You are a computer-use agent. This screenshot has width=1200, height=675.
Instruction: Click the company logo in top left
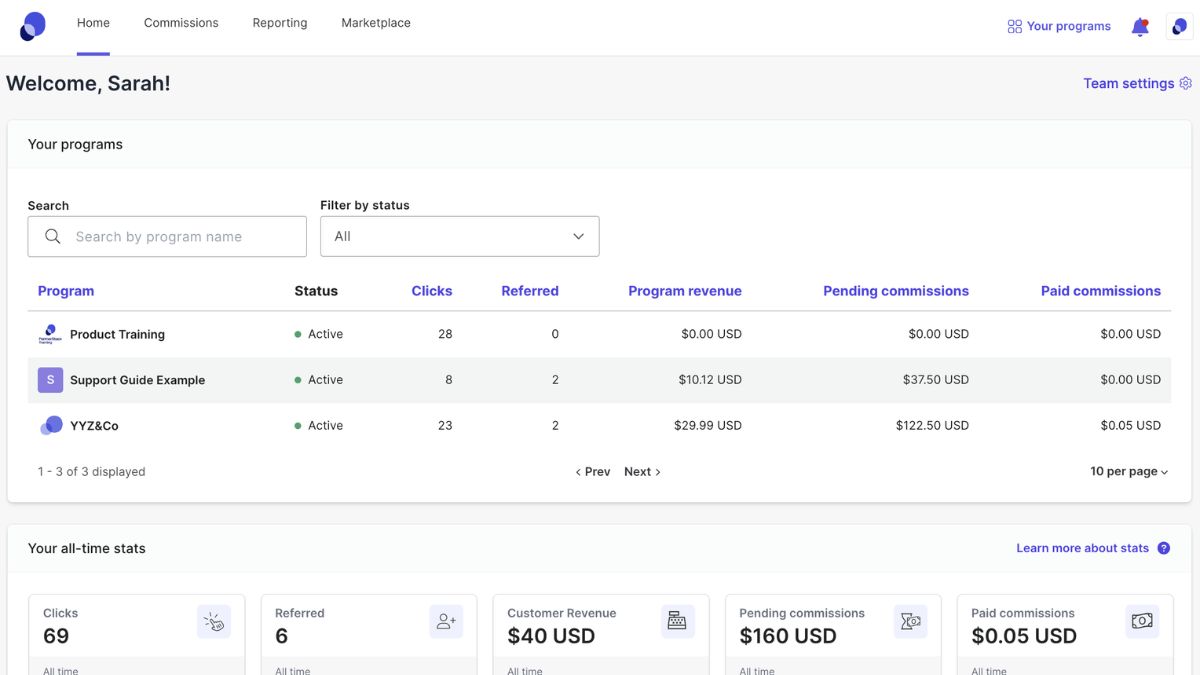click(x=32, y=25)
